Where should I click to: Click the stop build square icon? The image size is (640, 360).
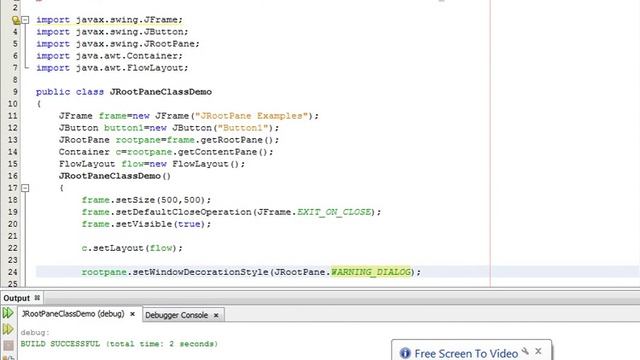(x=8, y=345)
